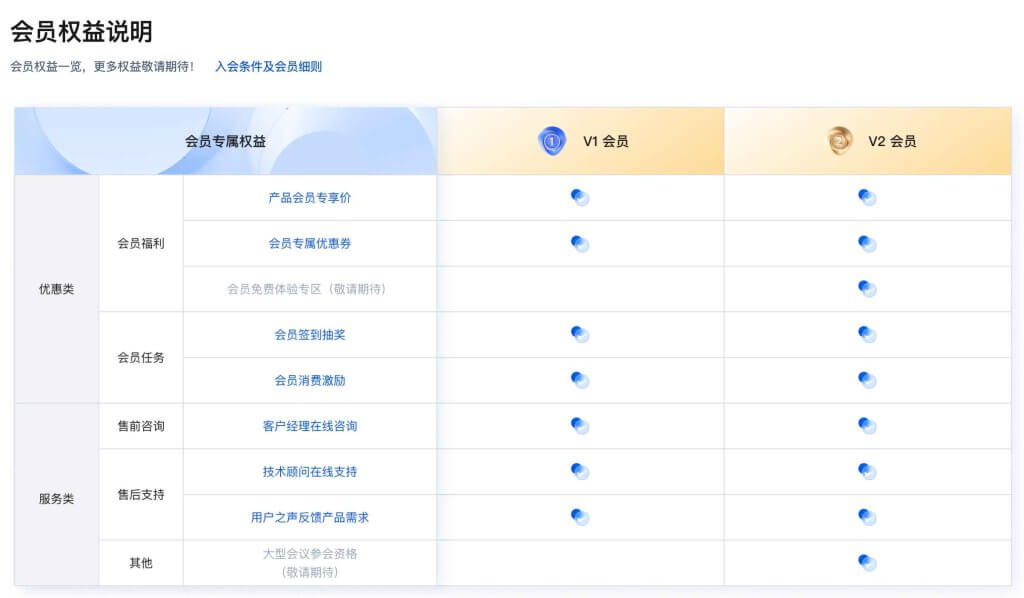Screen dimensions: 1024x598
Task: Click V2 checkmark for 会员免费体验专区
Action: point(867,288)
